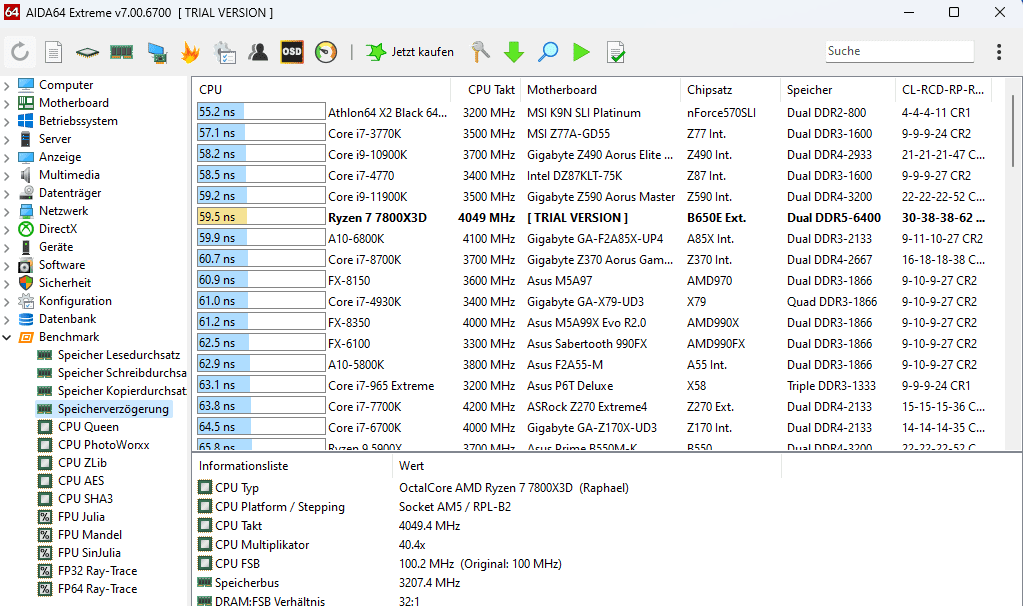Screen dimensions: 1023x606
Task: Open Speicher Lesedurchsatz benchmark
Action: coord(118,355)
